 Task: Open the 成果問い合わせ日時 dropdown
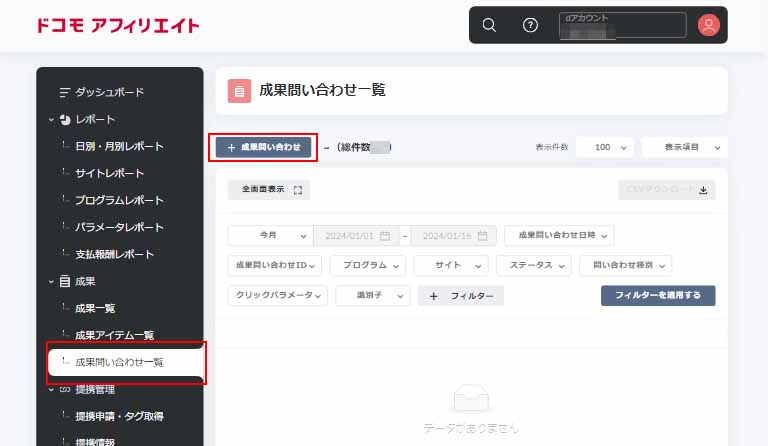559,235
